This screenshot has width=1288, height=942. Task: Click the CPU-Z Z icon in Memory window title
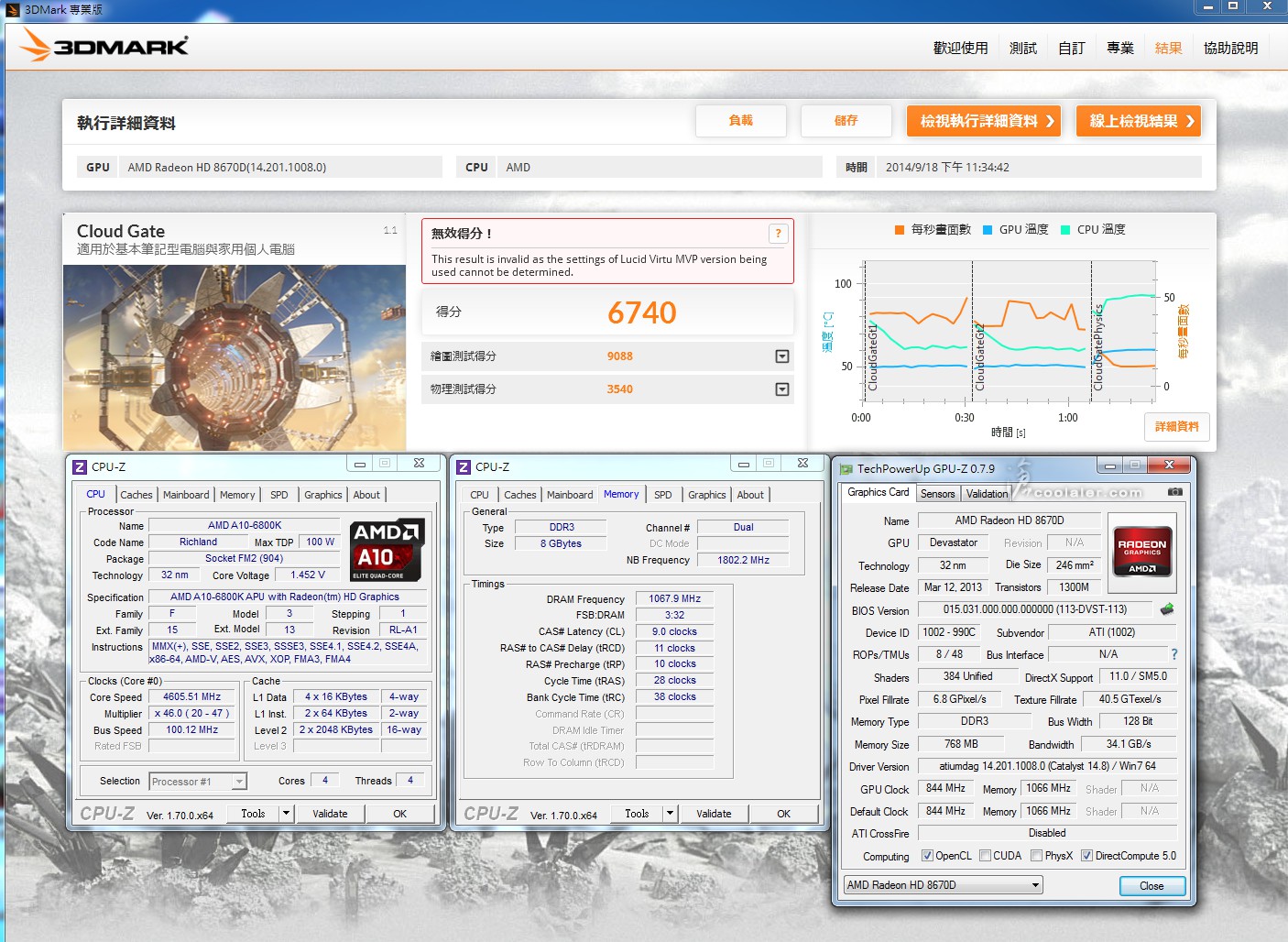coord(464,466)
